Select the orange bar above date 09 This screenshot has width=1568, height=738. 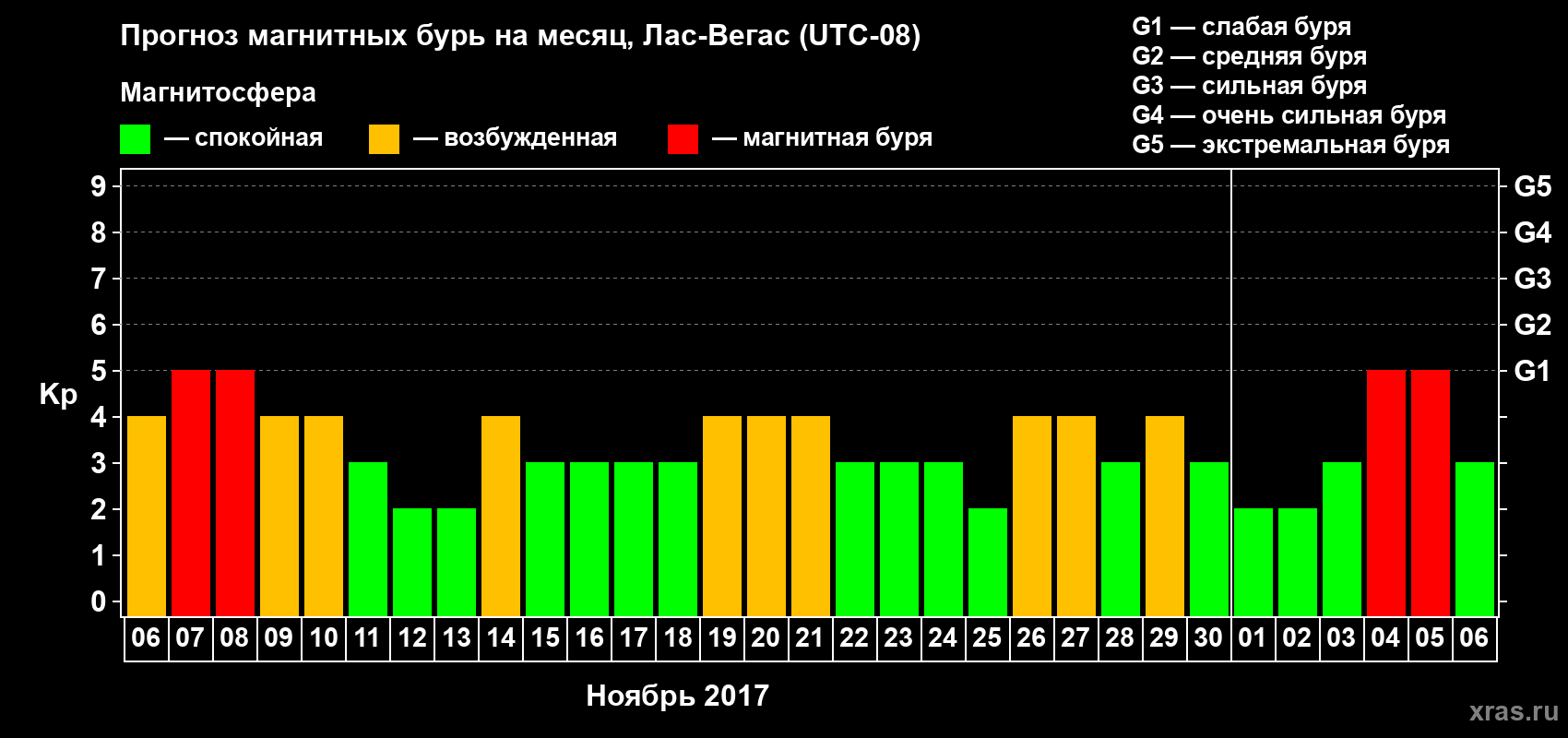(279, 517)
